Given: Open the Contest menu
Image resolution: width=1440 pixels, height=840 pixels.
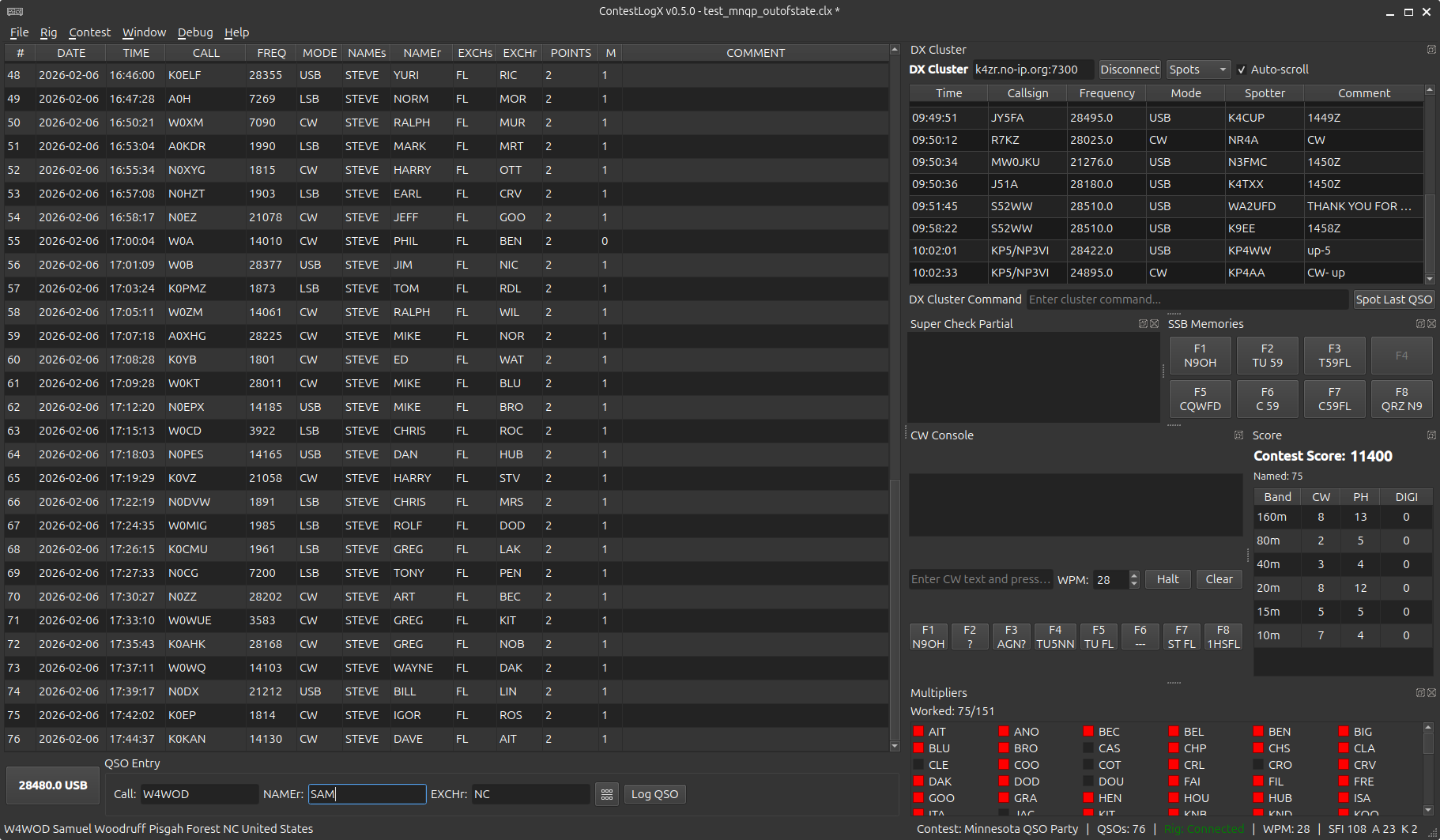Looking at the screenshot, I should point(89,32).
